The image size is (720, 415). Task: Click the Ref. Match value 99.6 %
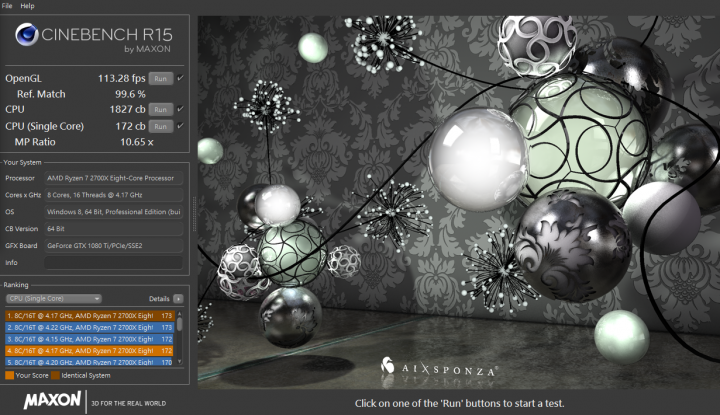[x=130, y=94]
